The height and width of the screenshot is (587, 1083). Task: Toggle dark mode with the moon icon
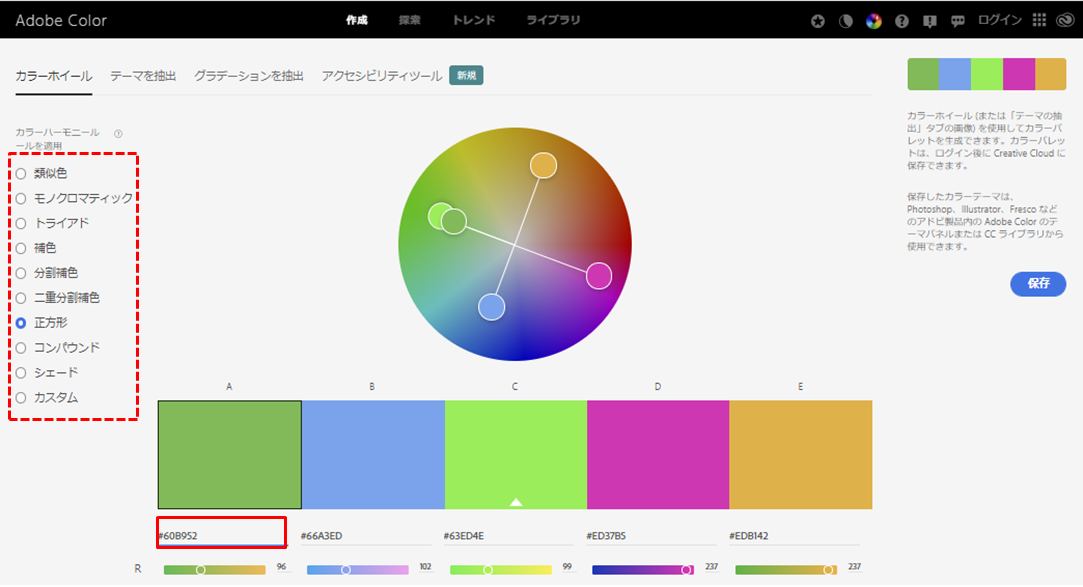point(845,21)
